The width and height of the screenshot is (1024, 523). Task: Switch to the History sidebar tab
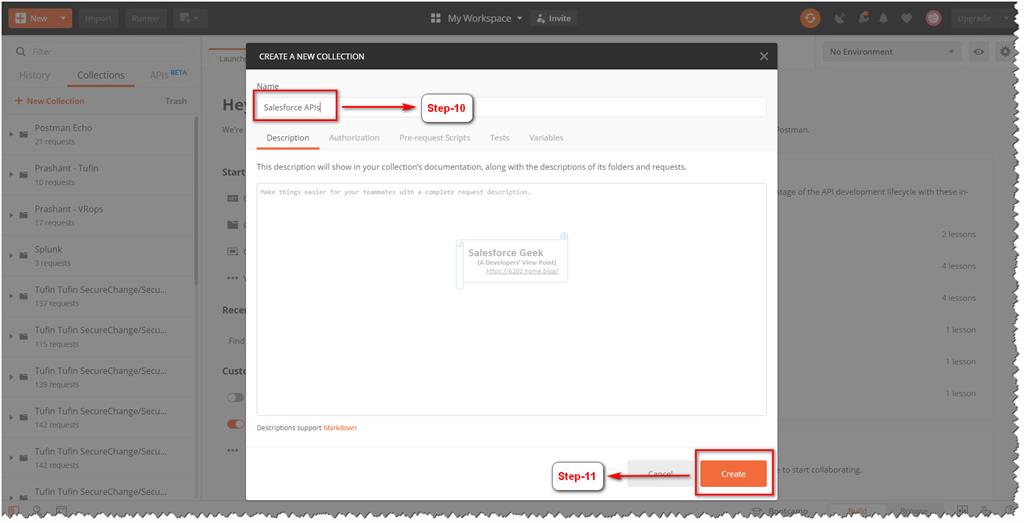pyautogui.click(x=35, y=75)
